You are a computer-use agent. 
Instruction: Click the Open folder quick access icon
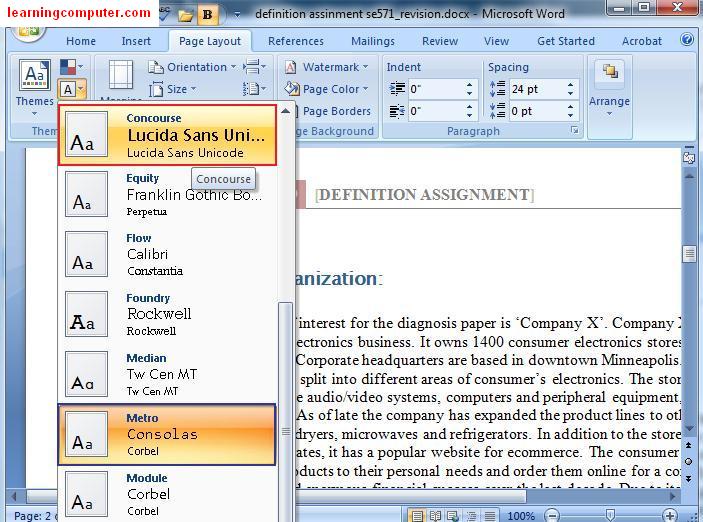pyautogui.click(x=185, y=15)
